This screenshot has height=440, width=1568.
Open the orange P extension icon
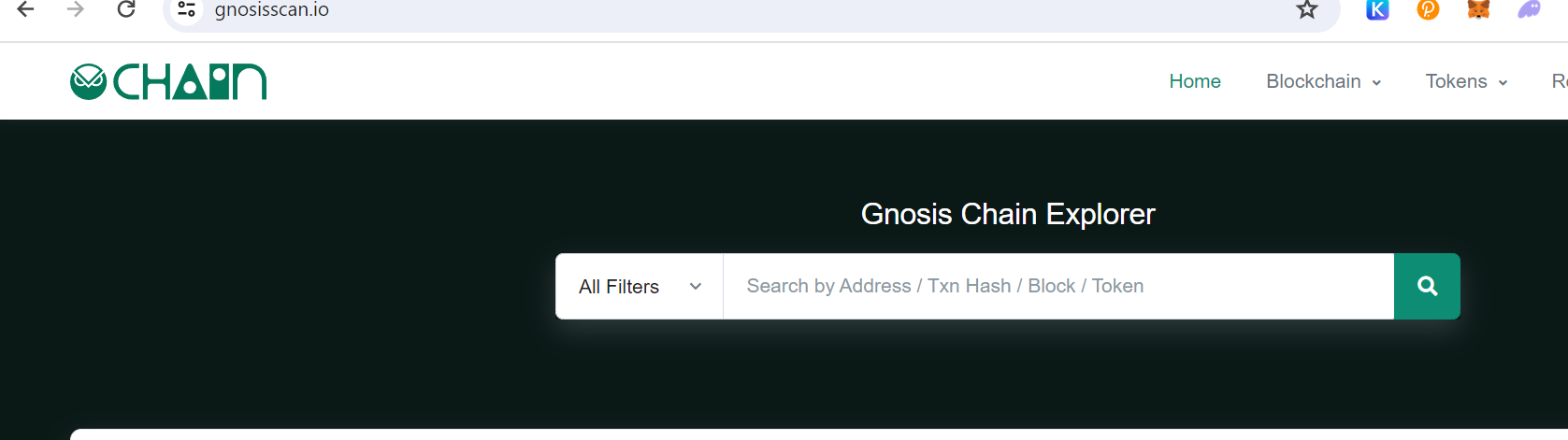pyautogui.click(x=1428, y=9)
